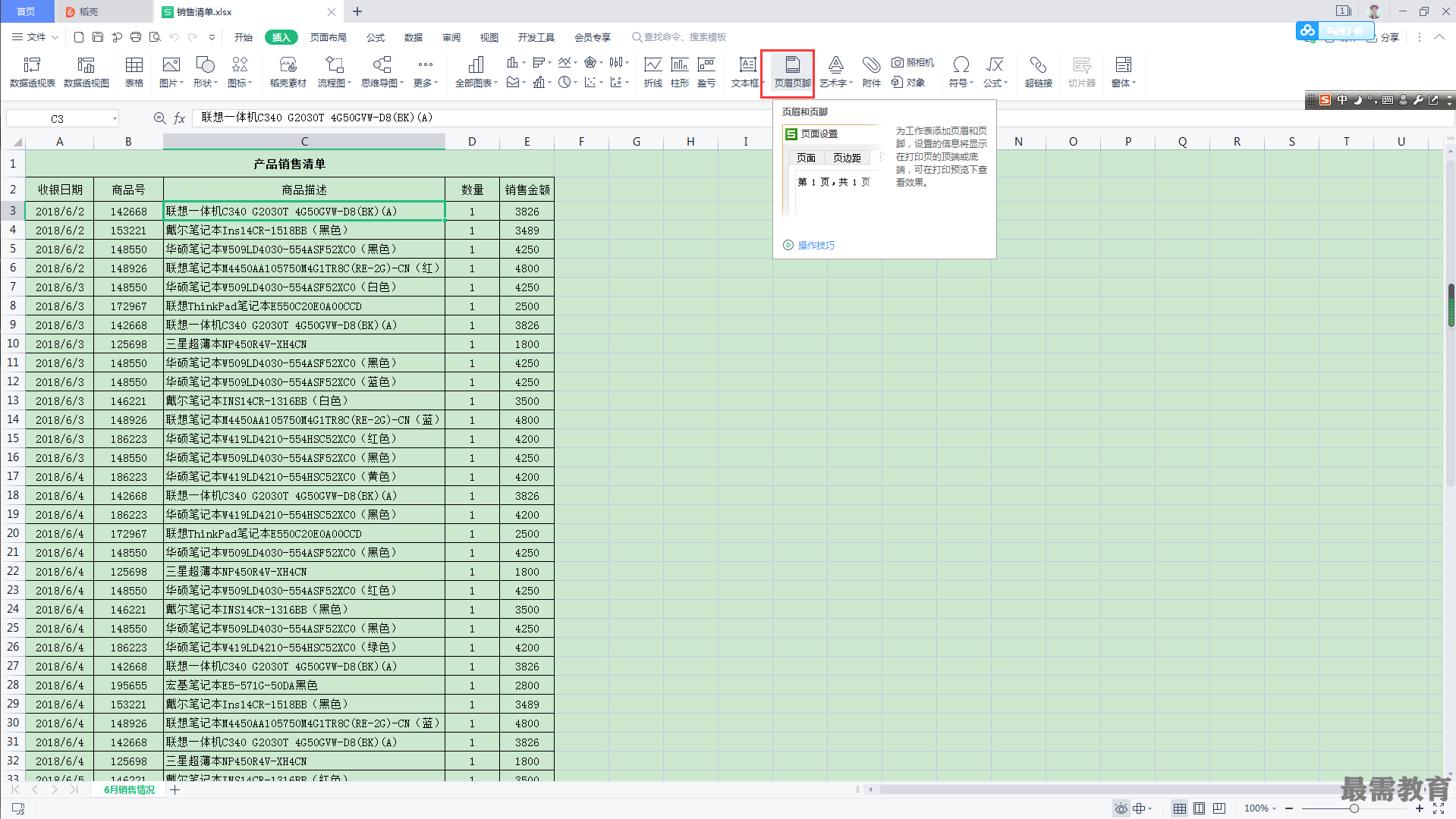
Task: Click the zoom in plus button
Action: pyautogui.click(x=1420, y=808)
